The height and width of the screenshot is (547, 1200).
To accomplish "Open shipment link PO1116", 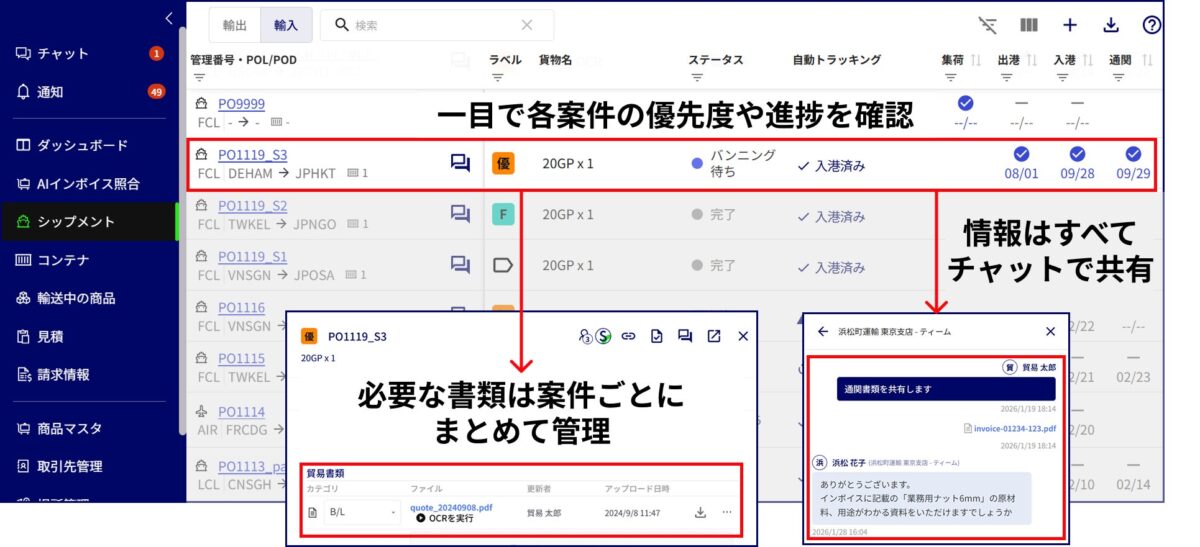I will tap(241, 308).
